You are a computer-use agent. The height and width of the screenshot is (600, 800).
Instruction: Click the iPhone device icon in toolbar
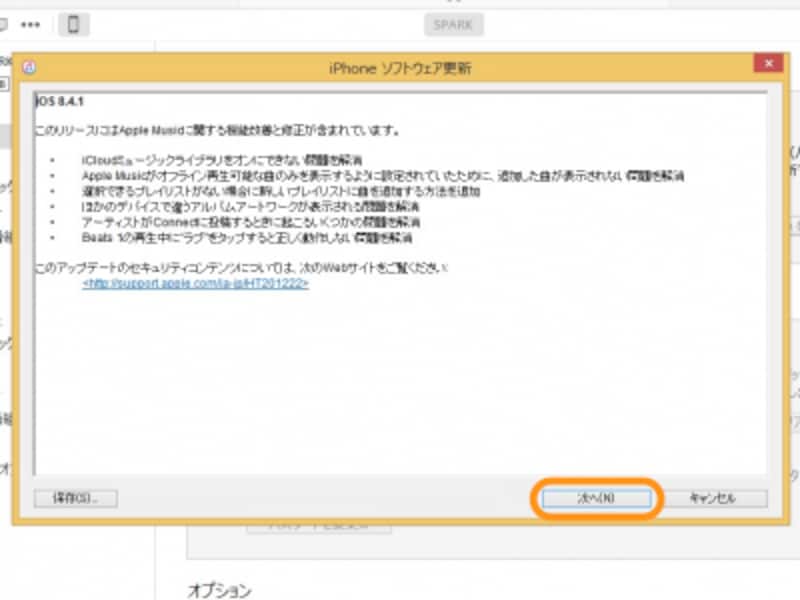(x=73, y=25)
